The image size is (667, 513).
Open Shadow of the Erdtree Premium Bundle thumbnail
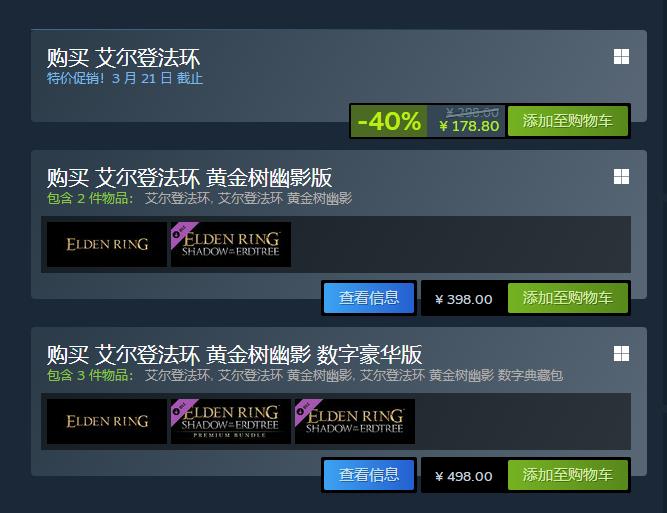pos(231,421)
